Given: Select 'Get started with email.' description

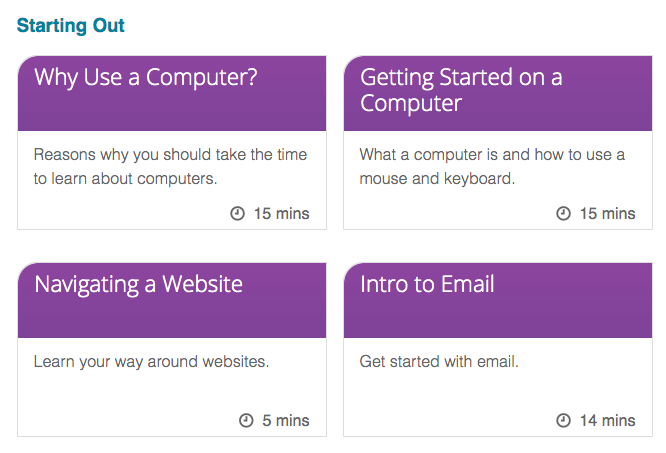Looking at the screenshot, I should pos(439,362).
